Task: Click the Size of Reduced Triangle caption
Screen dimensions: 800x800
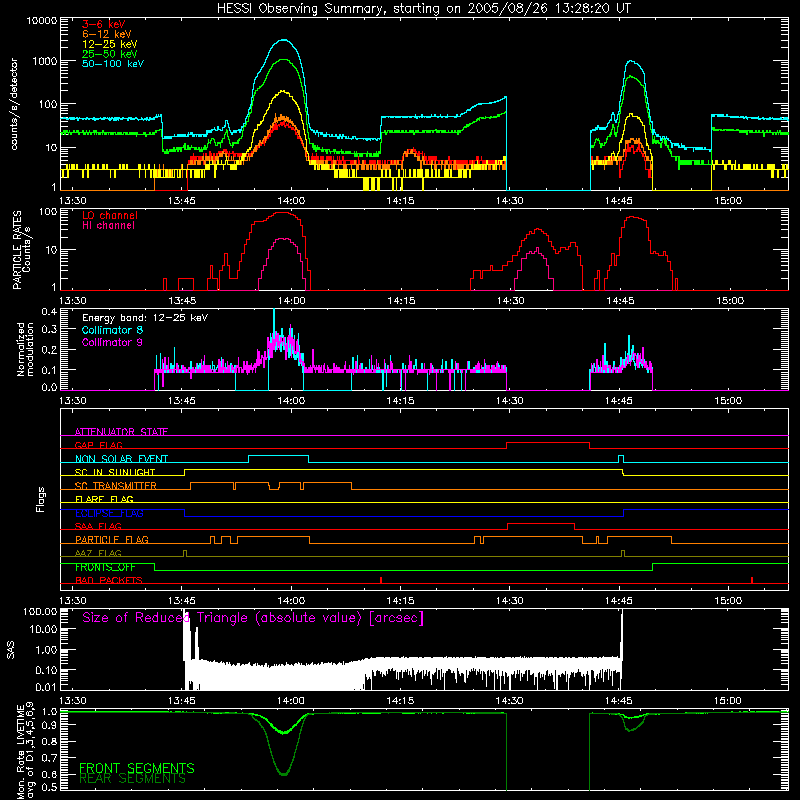Action: [253, 618]
